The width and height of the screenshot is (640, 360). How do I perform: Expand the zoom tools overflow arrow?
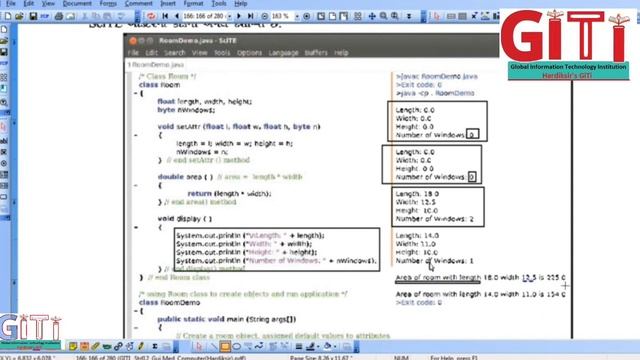pos(409,16)
